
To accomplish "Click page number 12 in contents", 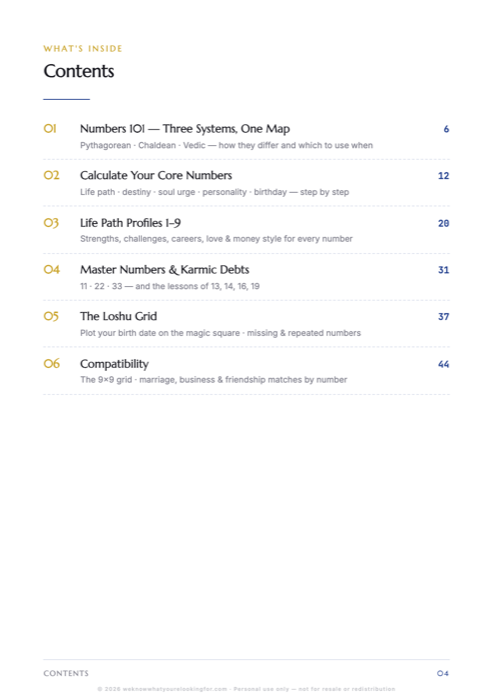I will click(443, 176).
